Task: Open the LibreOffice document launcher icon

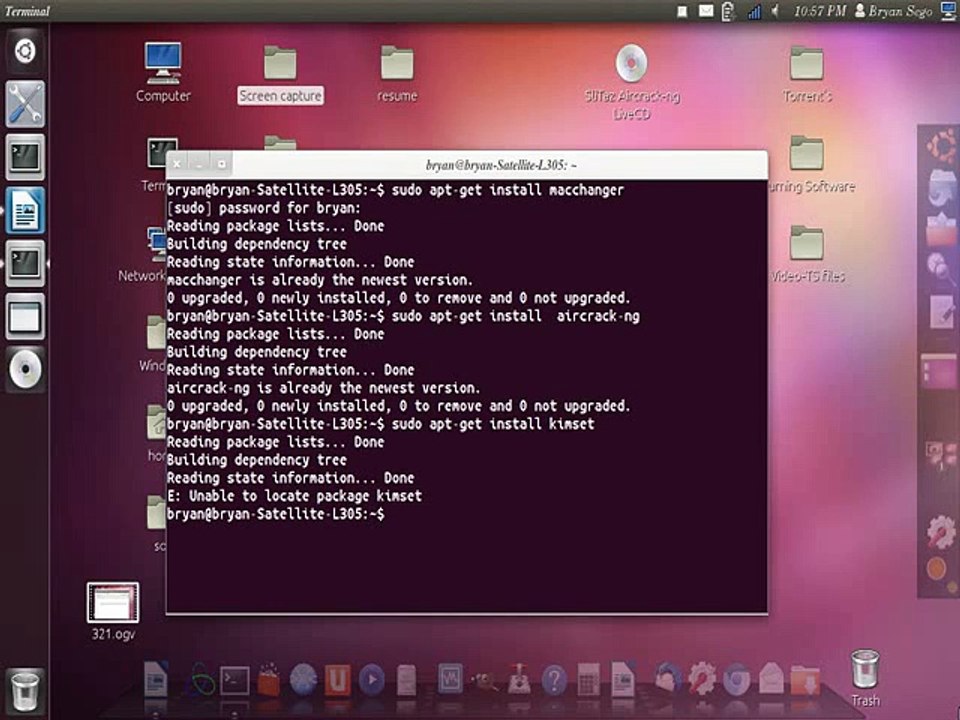Action: [25, 211]
